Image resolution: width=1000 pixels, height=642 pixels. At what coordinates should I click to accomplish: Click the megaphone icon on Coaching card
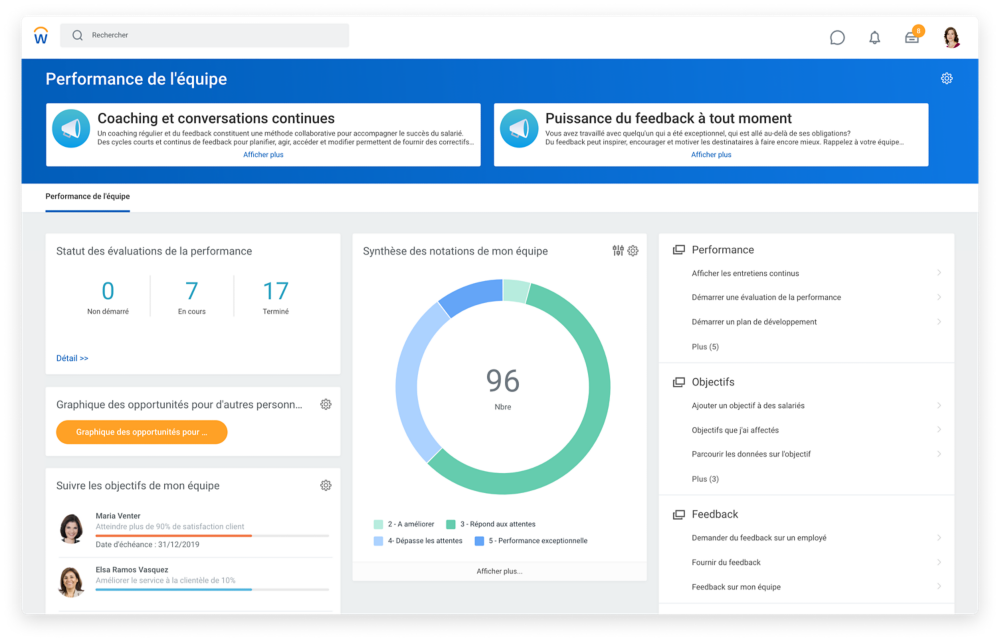point(71,128)
